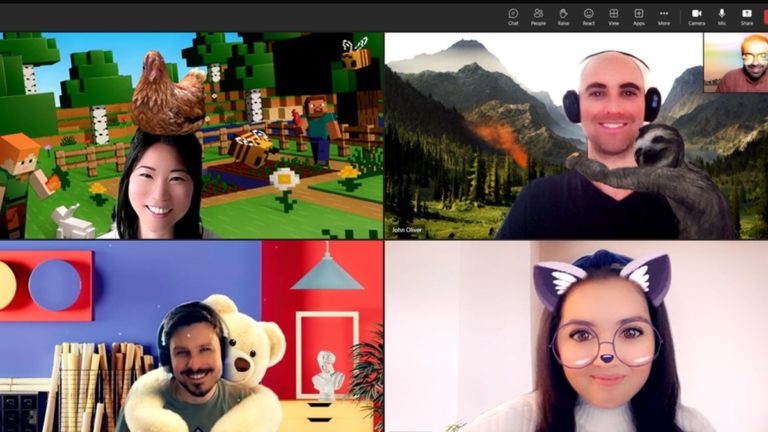Click the John Oliver name label
This screenshot has height=432, width=768.
(407, 230)
